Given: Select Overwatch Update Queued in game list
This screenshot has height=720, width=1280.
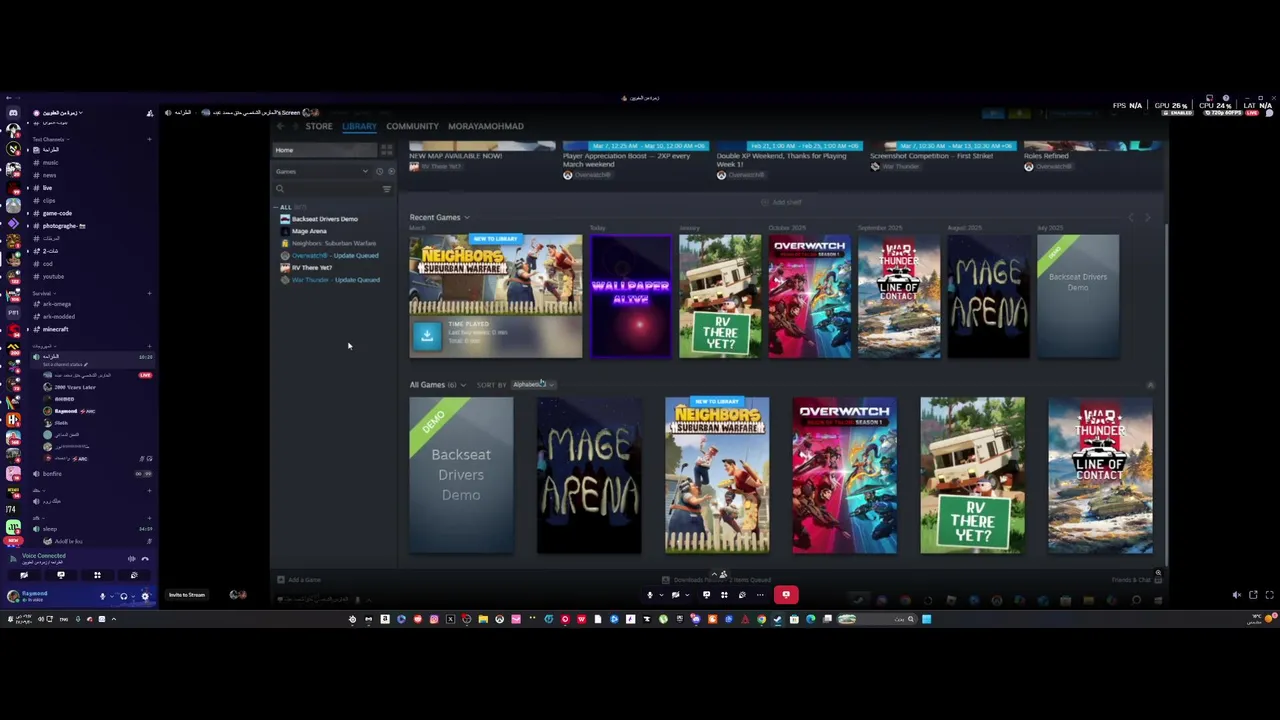Looking at the screenshot, I should click(334, 255).
